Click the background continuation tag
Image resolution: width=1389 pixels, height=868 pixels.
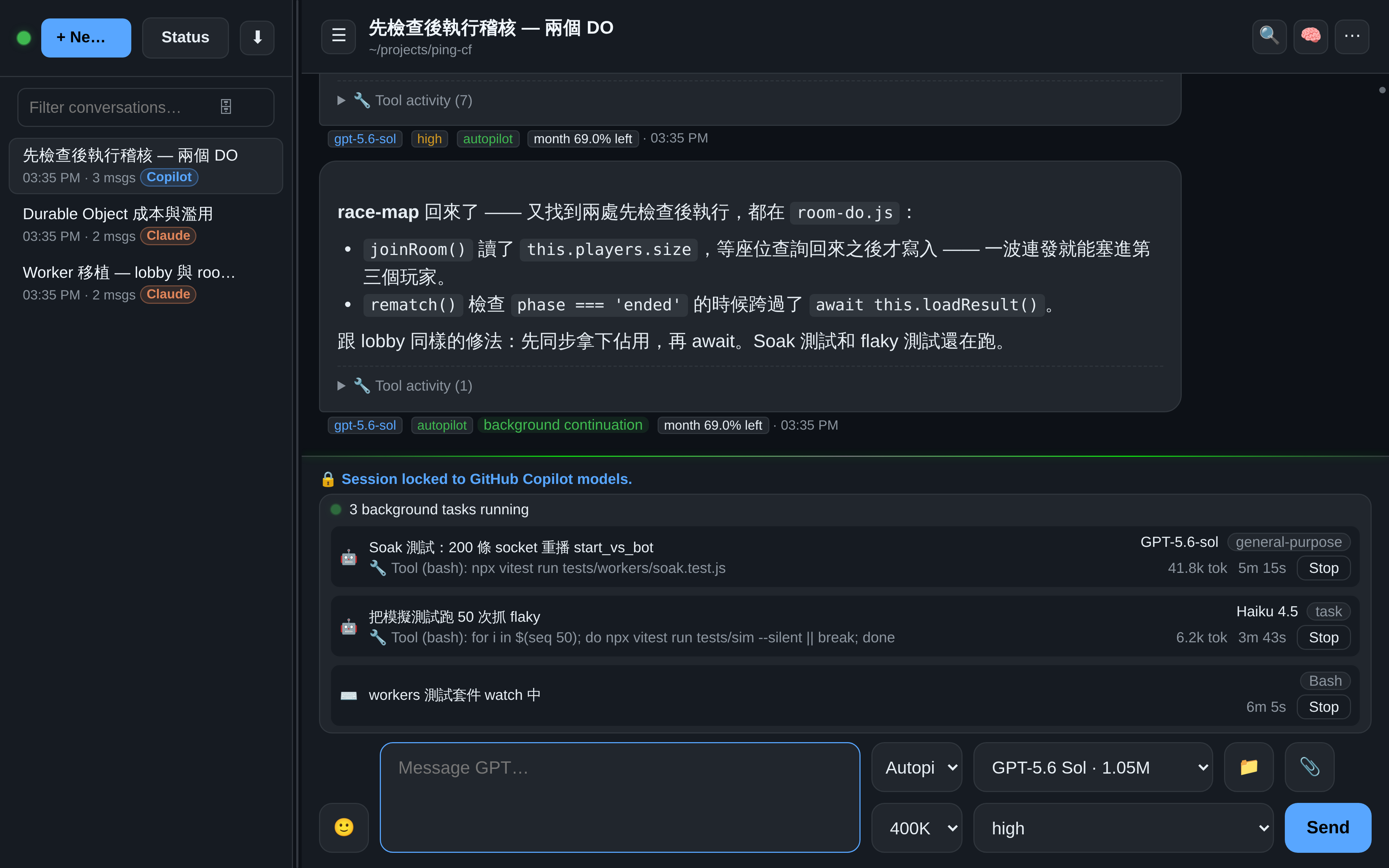click(562, 425)
